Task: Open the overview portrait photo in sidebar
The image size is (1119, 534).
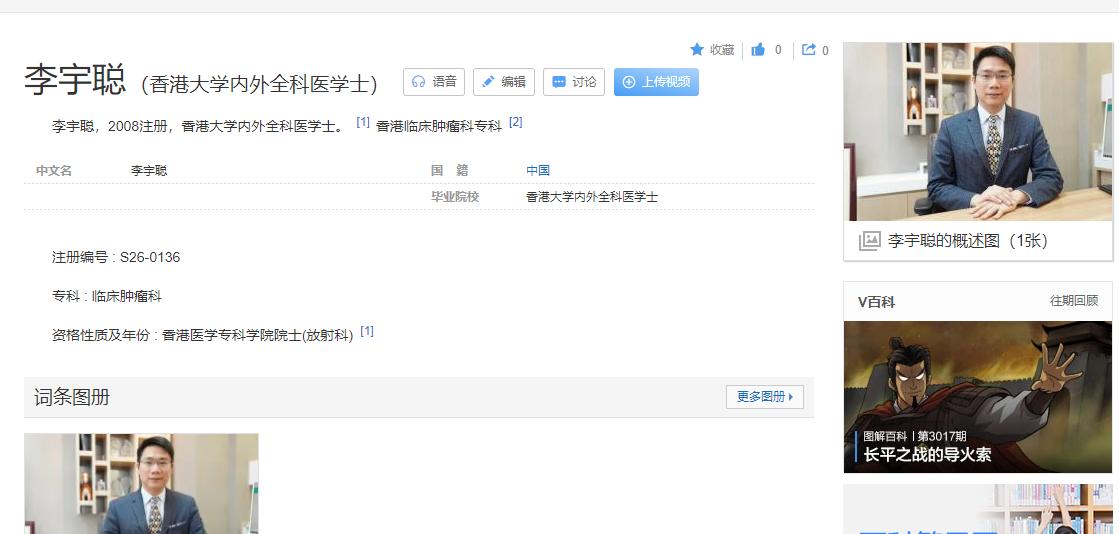Action: tap(977, 131)
